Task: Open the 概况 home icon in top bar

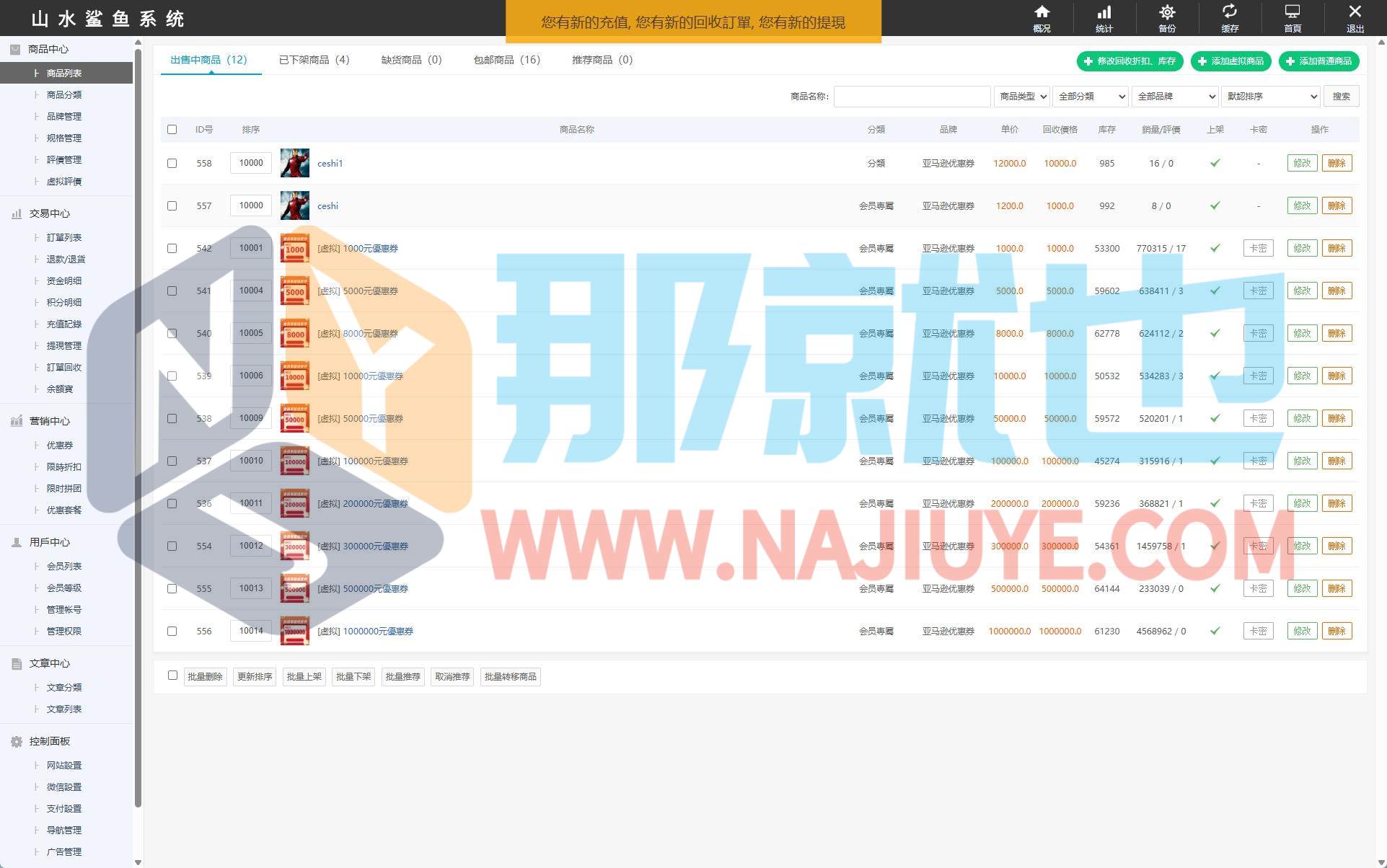Action: point(1042,13)
